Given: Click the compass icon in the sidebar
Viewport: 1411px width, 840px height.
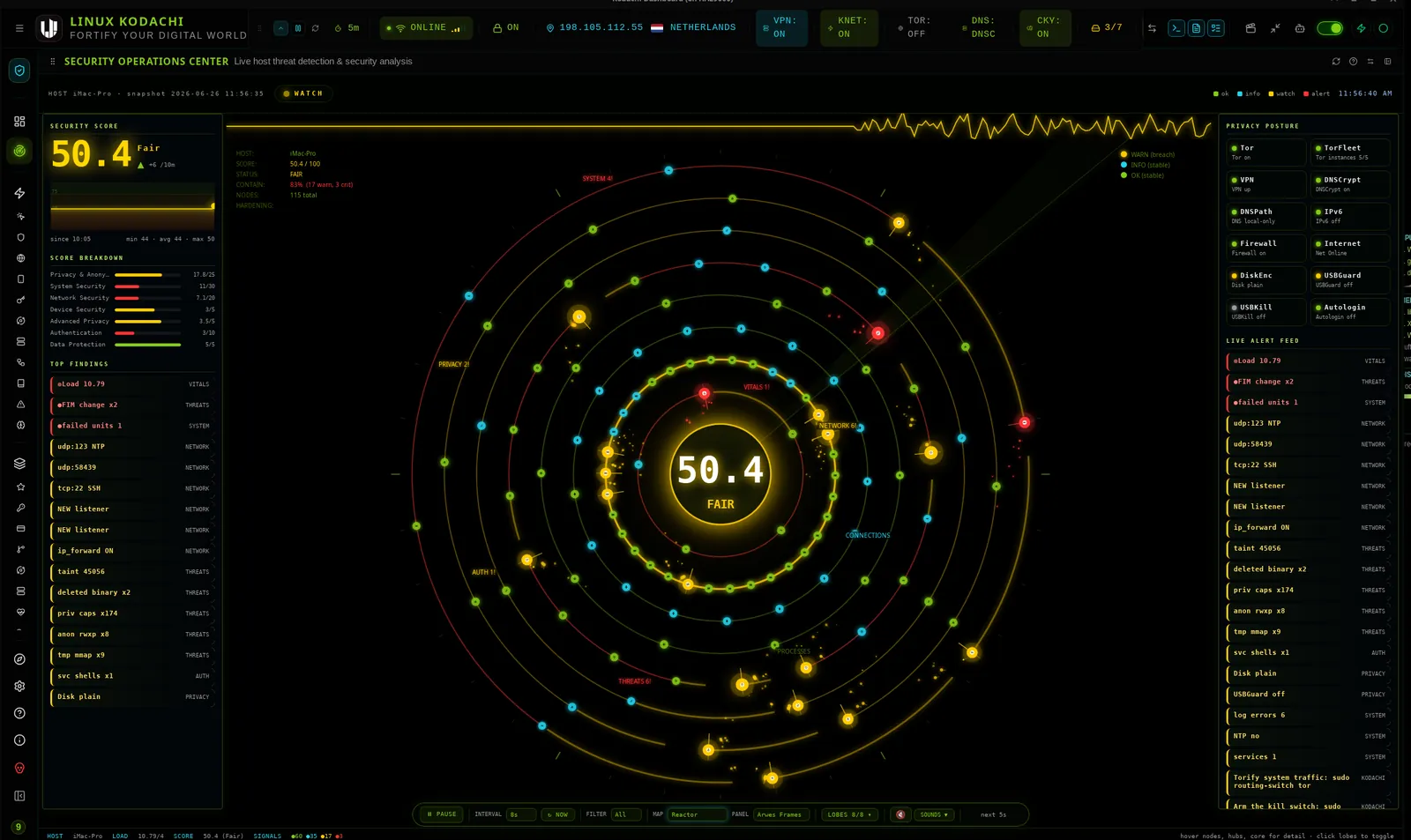Looking at the screenshot, I should point(19,659).
